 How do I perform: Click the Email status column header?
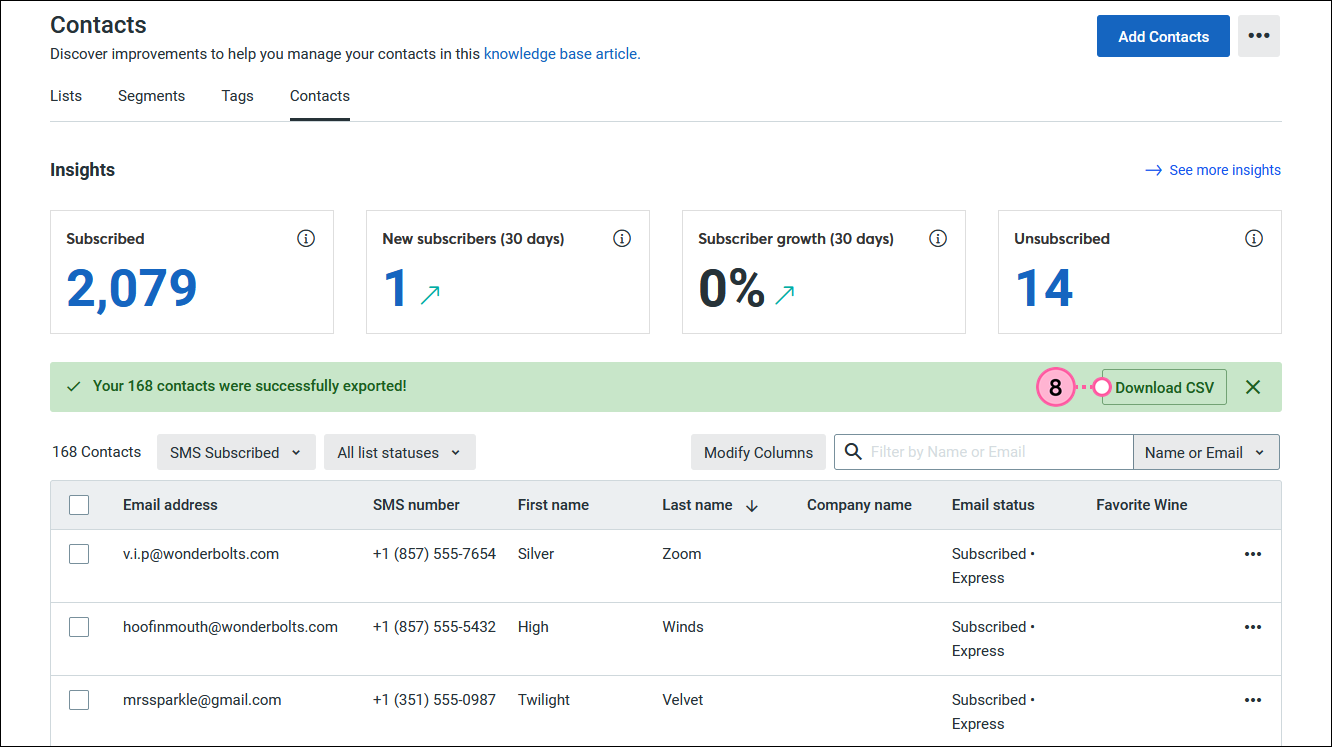[993, 505]
